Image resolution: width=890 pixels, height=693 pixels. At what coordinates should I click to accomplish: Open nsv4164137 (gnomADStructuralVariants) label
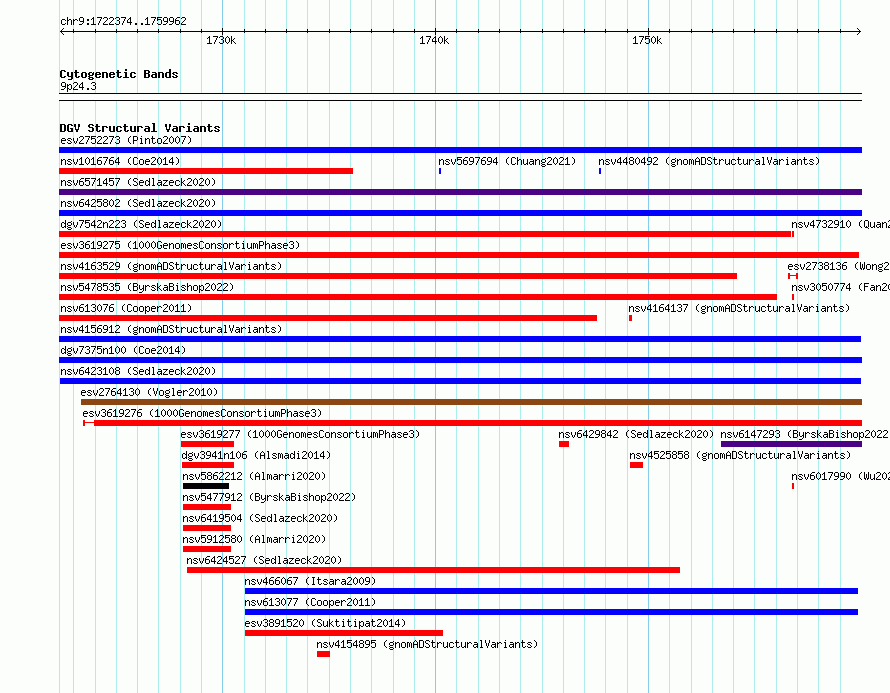(x=739, y=308)
